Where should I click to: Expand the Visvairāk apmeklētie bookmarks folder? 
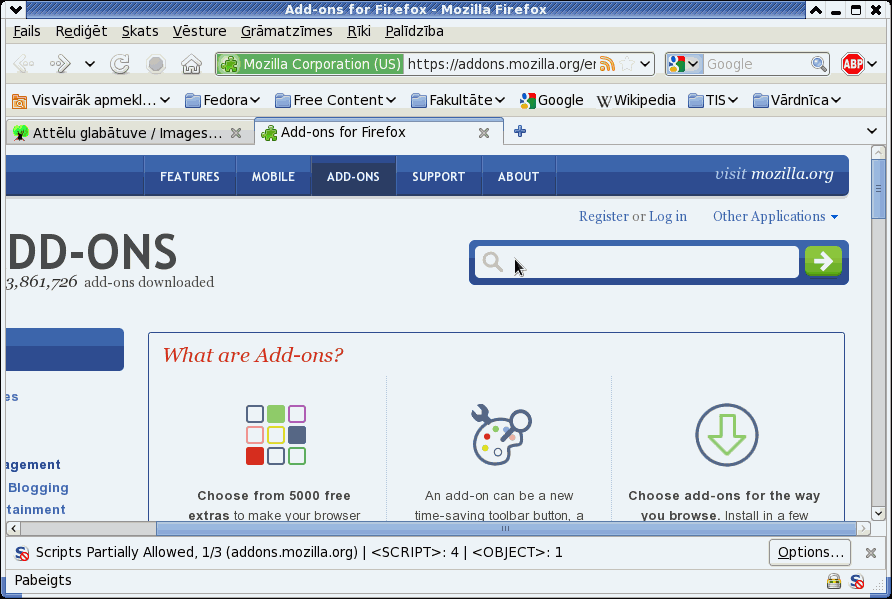91,101
